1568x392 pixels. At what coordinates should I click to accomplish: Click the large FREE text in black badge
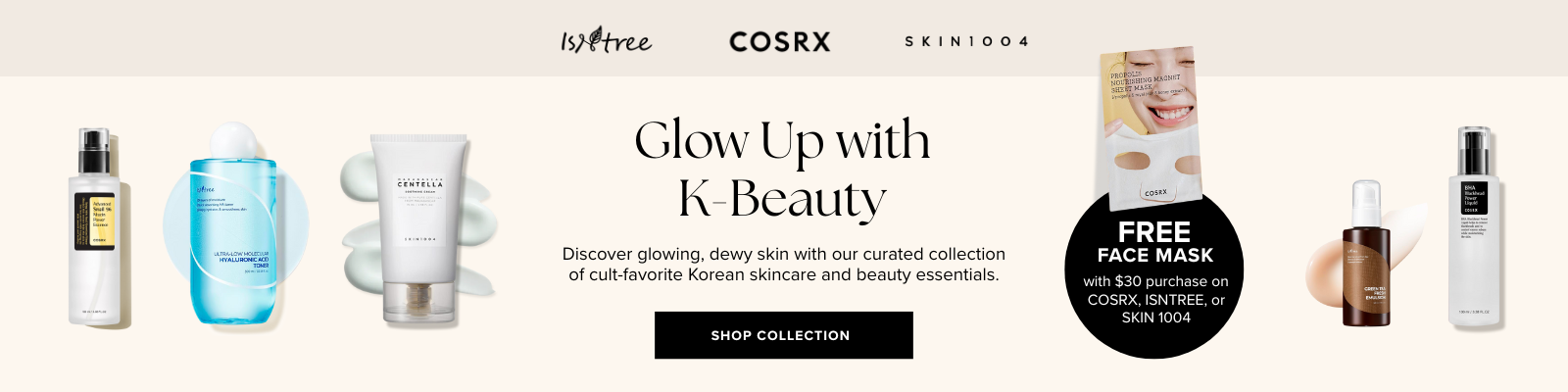coord(1154,232)
